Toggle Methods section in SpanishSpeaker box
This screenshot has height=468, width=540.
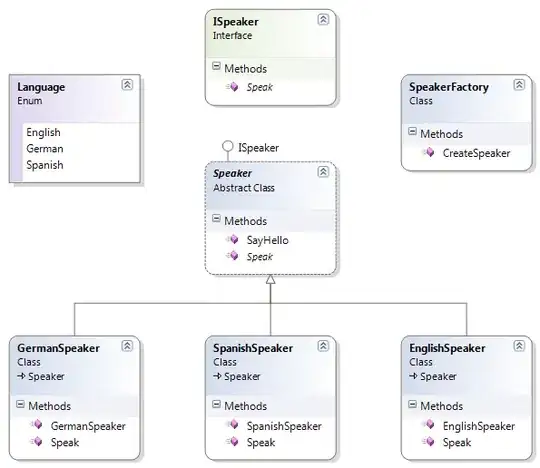(216, 404)
